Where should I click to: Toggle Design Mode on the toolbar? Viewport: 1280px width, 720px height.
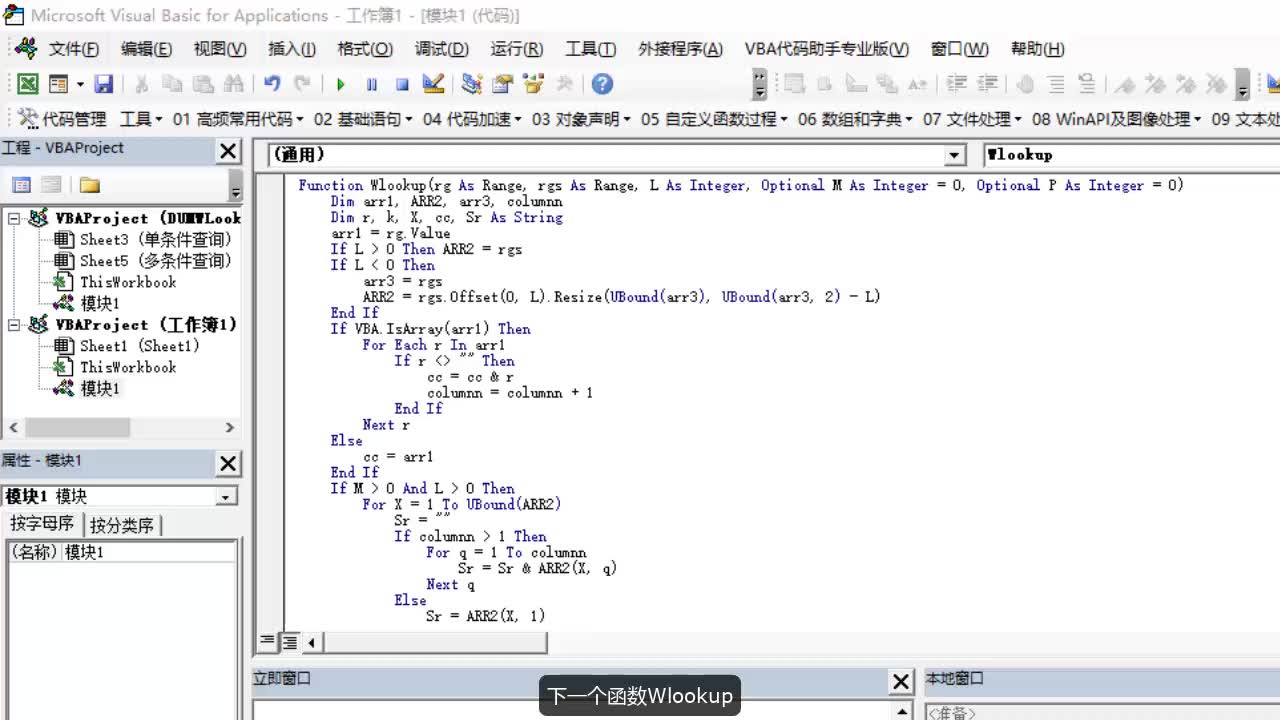point(433,84)
